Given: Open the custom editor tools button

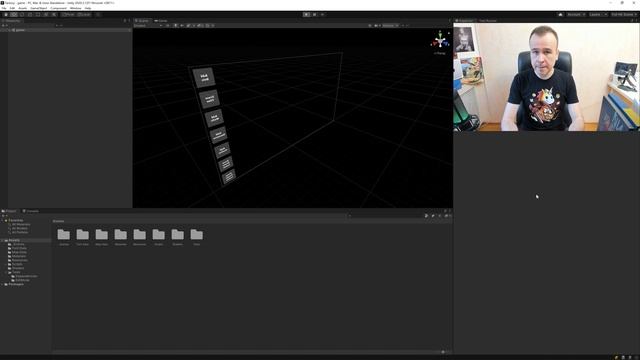Looking at the screenshot, I should pyautogui.click(x=54, y=14).
